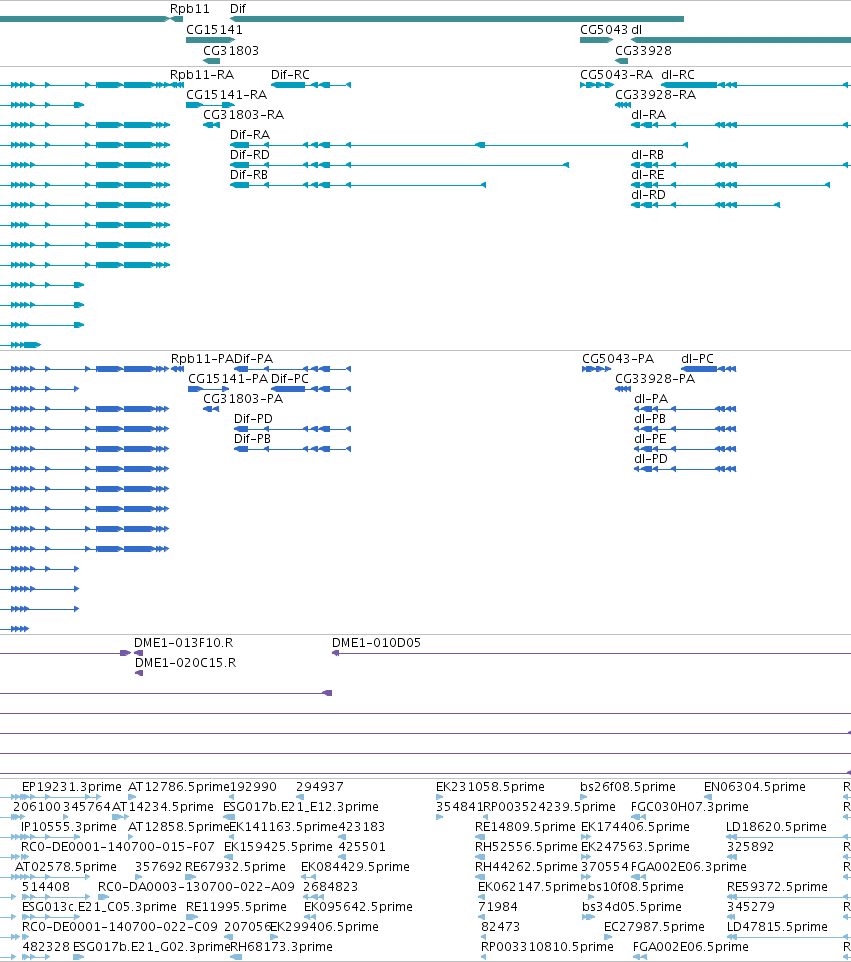Select the dl-PB protein label
Image resolution: width=851 pixels, height=962 pixels.
pos(650,418)
